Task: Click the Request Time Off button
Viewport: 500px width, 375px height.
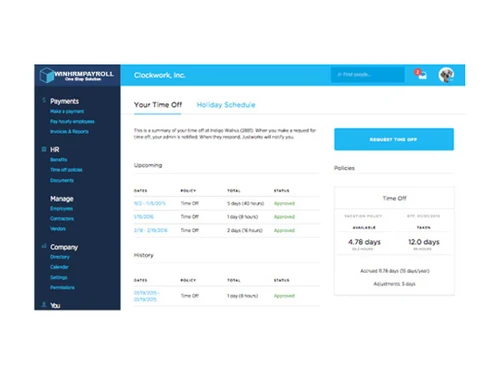Action: tap(394, 139)
